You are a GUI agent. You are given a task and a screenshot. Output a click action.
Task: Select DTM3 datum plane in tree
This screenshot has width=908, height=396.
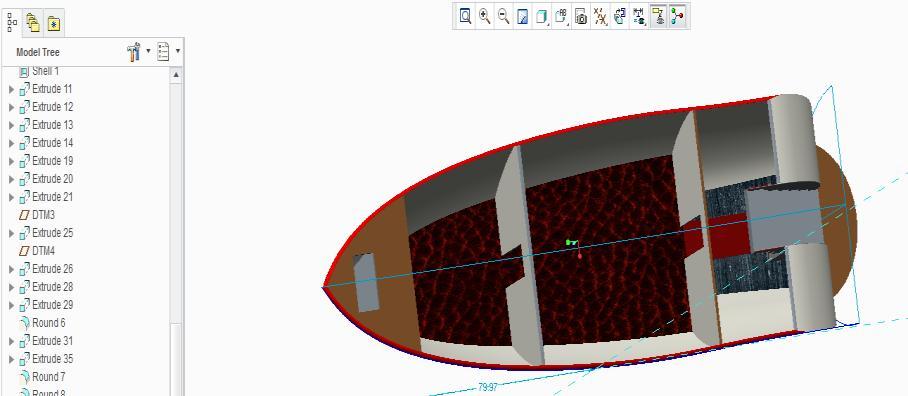click(x=37, y=215)
